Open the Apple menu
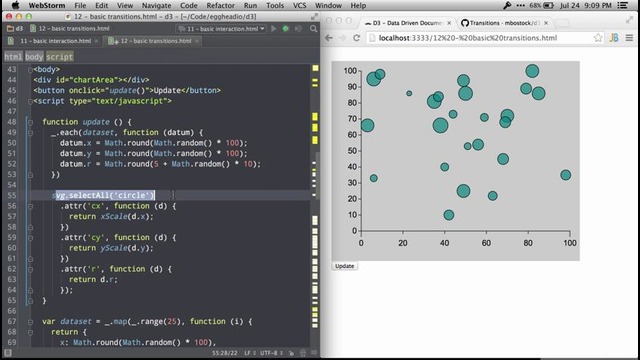This screenshot has width=640, height=360. [x=15, y=5]
